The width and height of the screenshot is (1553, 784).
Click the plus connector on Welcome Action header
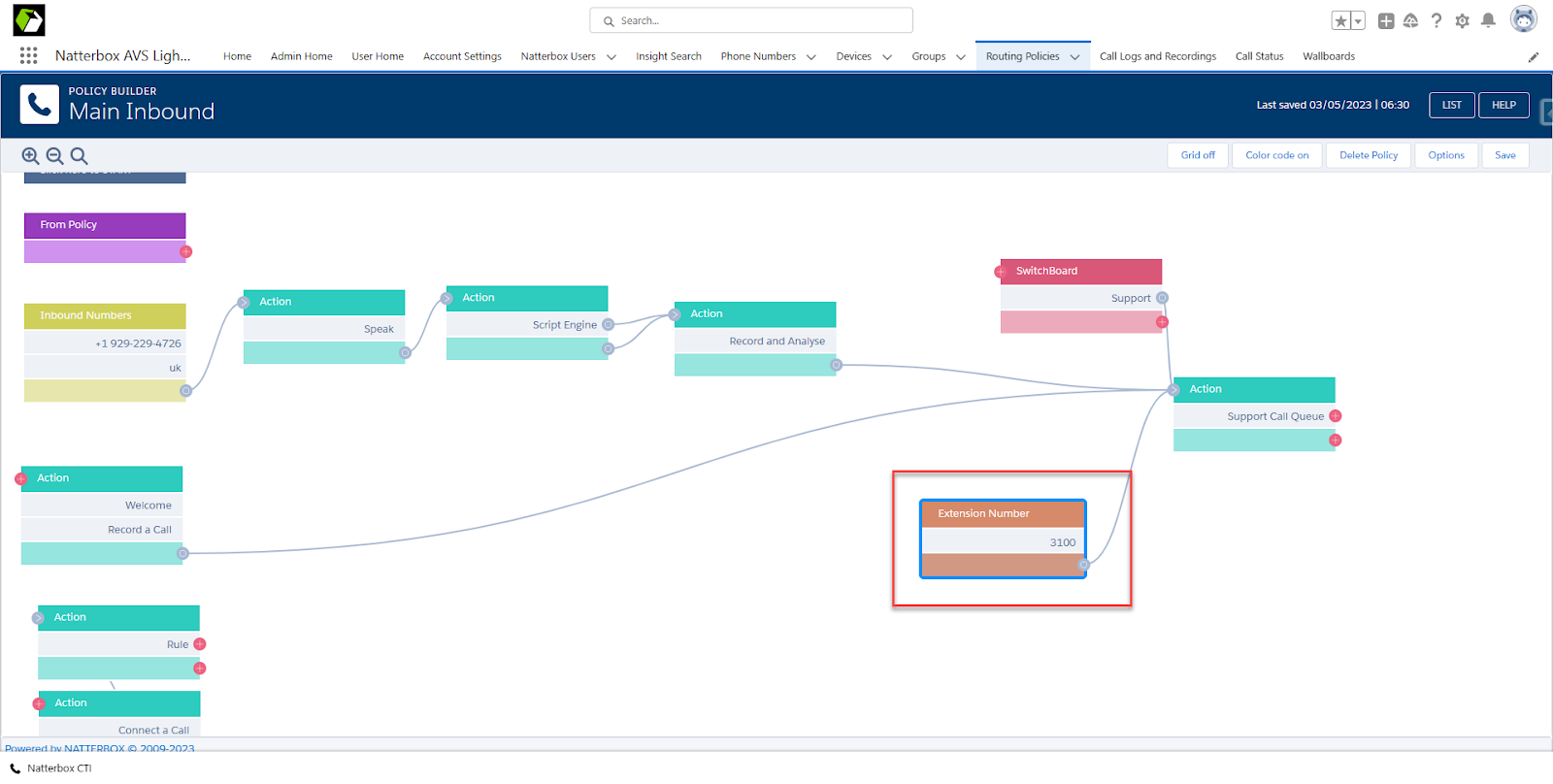pos(21,478)
